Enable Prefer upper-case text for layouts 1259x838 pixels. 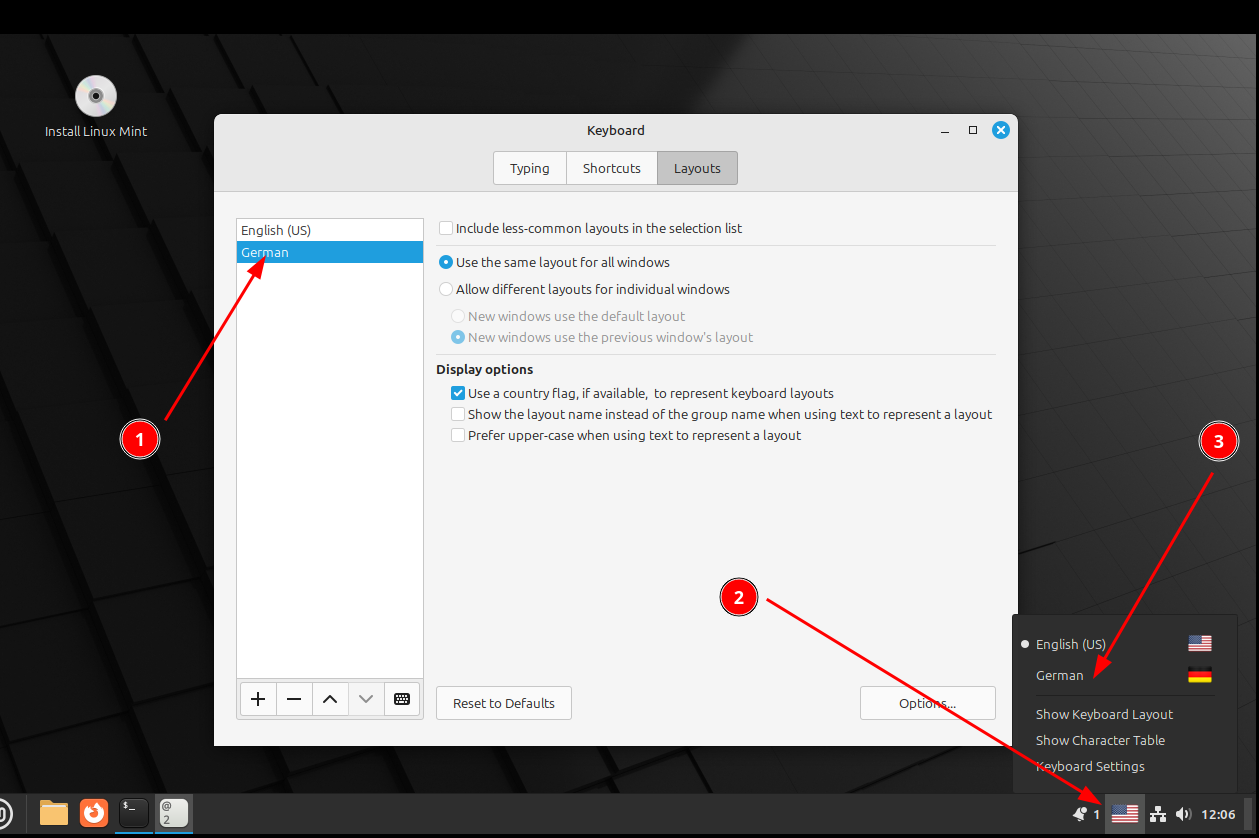[x=458, y=435]
